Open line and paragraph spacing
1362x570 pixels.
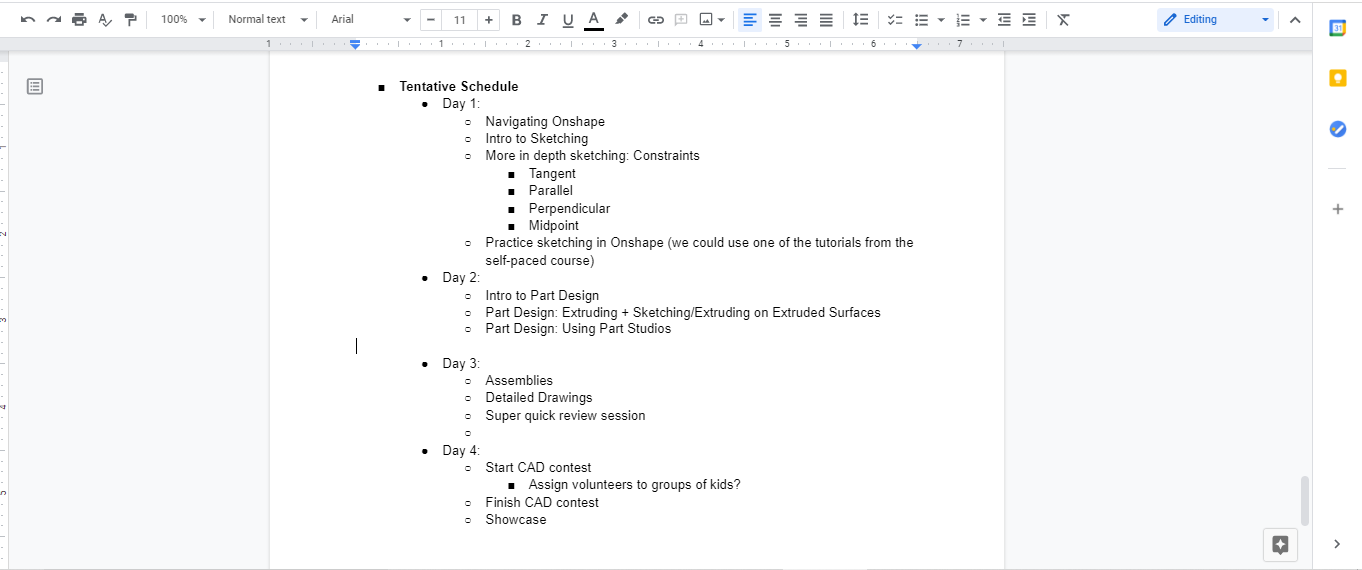860,19
